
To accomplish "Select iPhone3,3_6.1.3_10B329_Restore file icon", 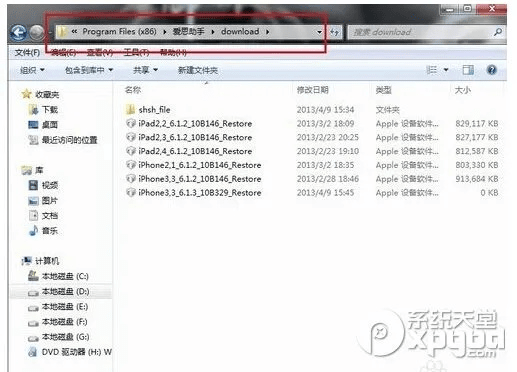I will pyautogui.click(x=131, y=192).
